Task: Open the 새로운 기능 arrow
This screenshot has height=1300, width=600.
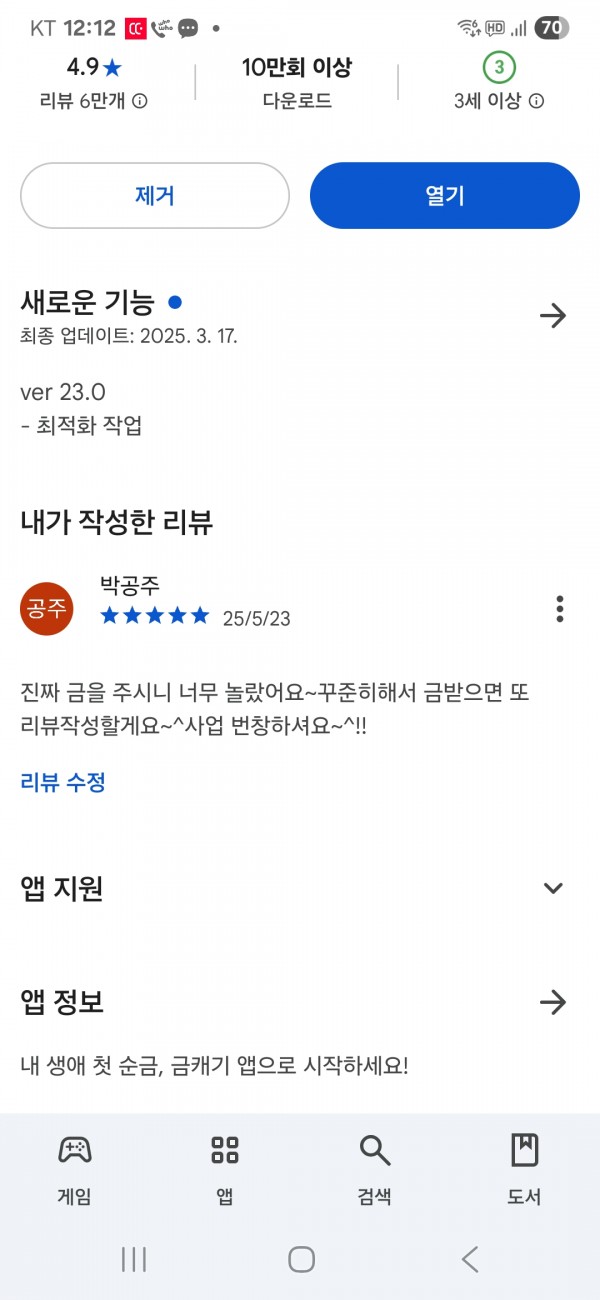Action: point(553,316)
